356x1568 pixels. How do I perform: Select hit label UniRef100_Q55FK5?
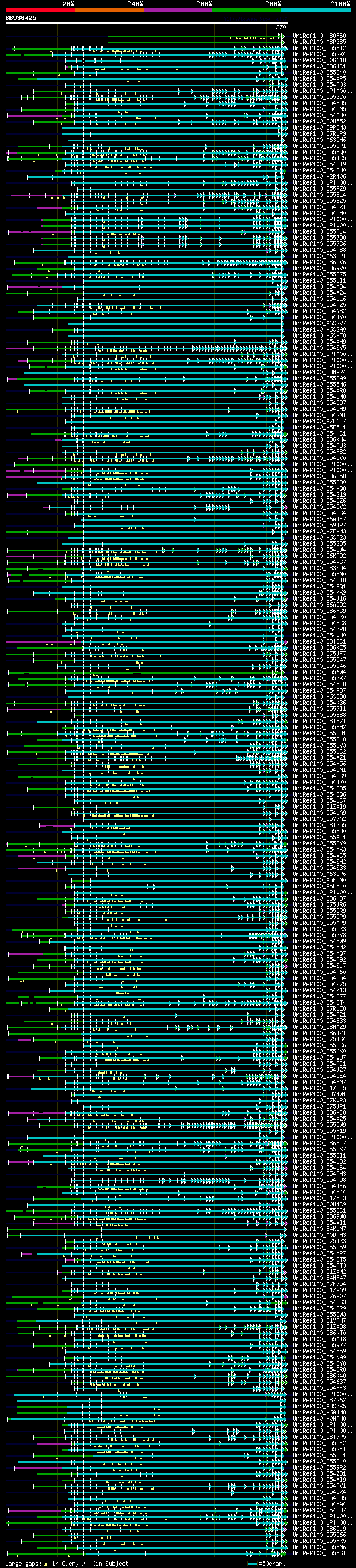(319, 1541)
